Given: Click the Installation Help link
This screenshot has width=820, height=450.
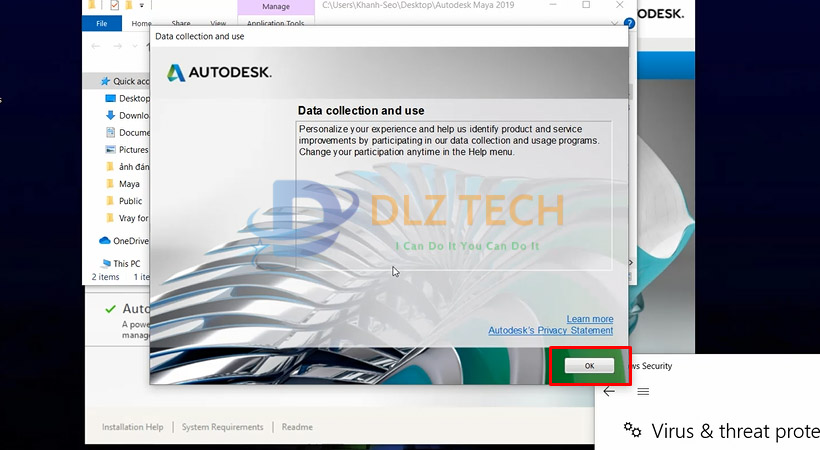Looking at the screenshot, I should [x=132, y=427].
